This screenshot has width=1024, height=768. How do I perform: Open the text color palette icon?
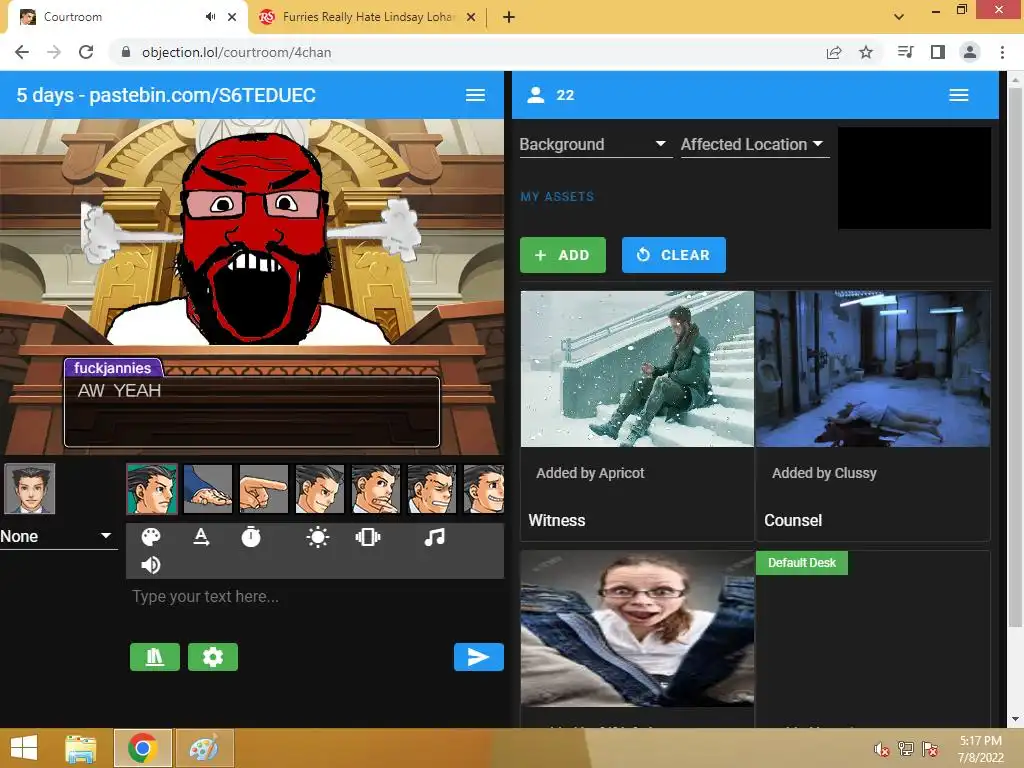[151, 537]
